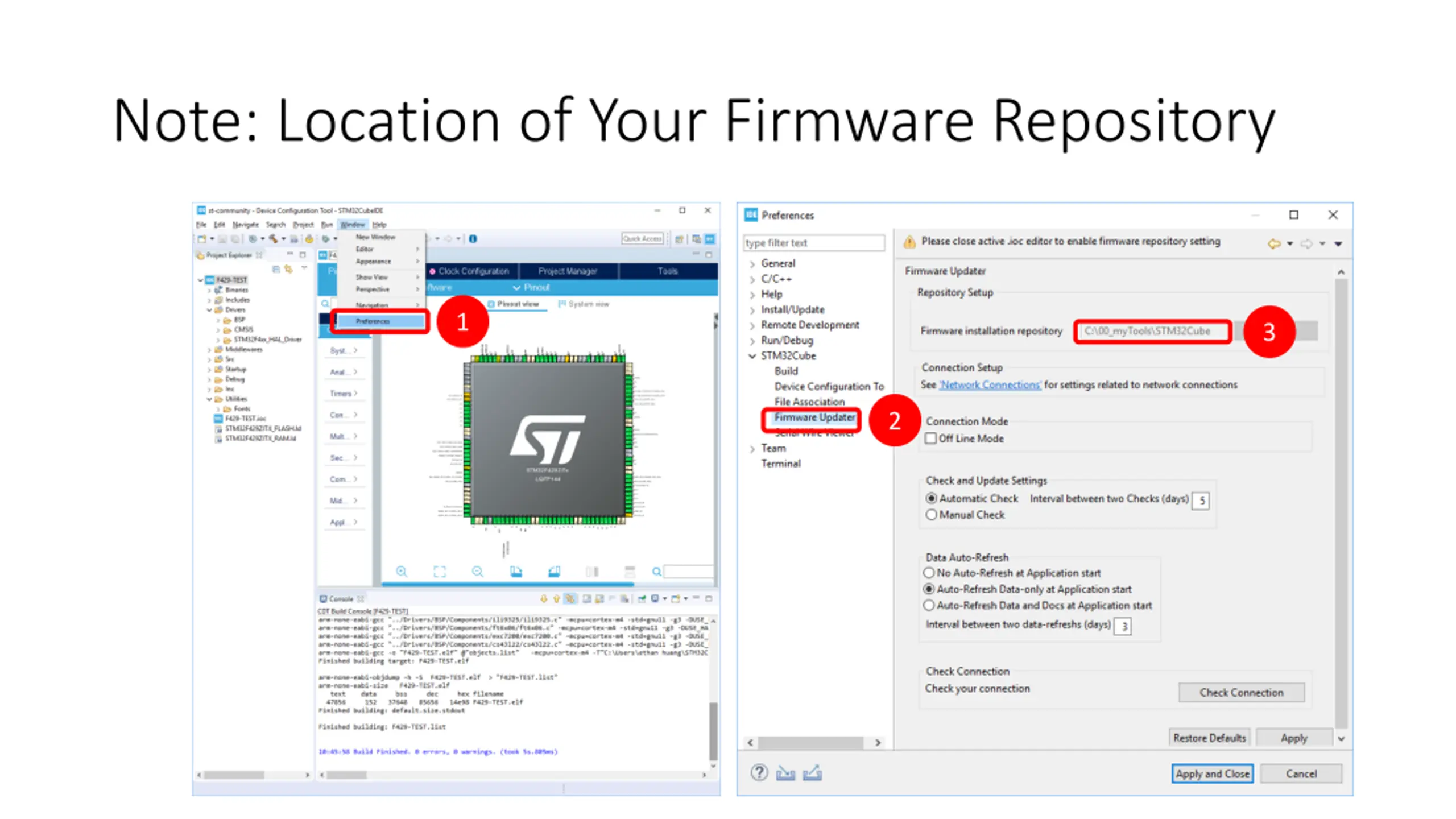Click Apply and Close
Image resolution: width=1456 pixels, height=819 pixels.
click(x=1213, y=773)
